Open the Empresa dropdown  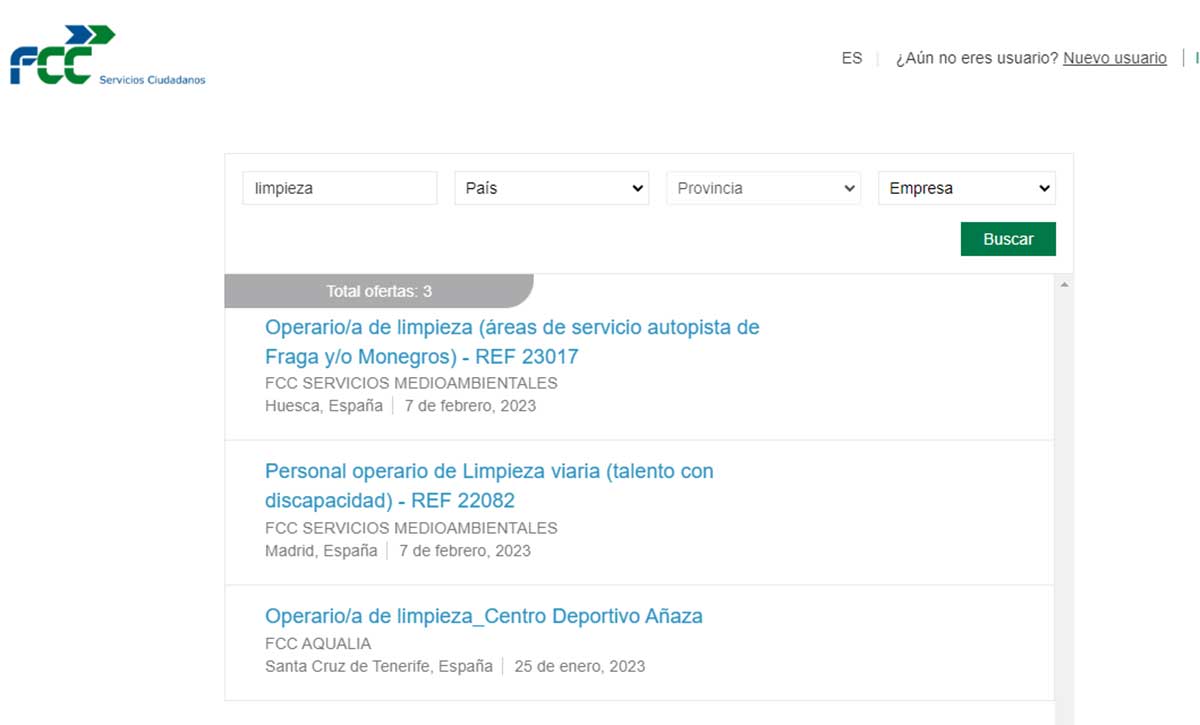966,187
